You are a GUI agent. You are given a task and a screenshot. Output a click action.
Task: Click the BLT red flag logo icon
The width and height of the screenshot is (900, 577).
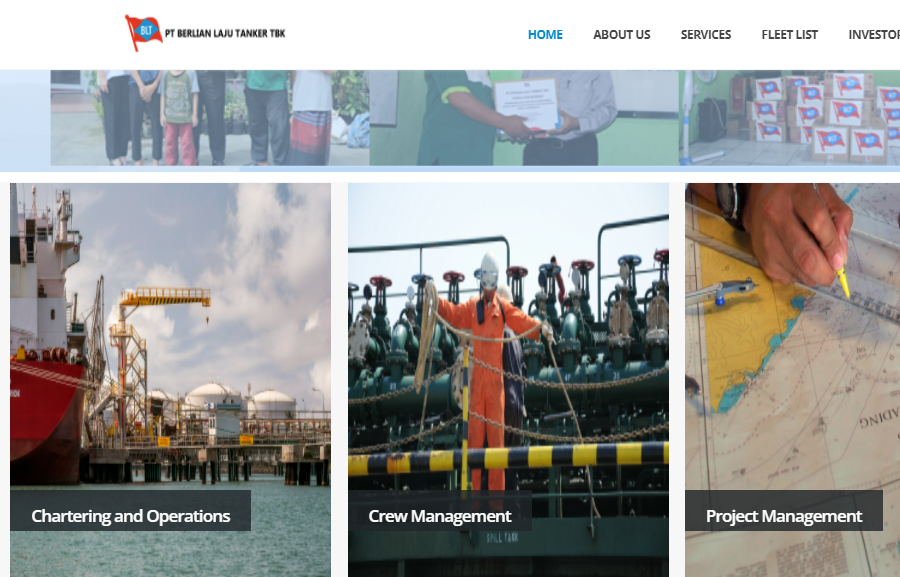tap(143, 33)
